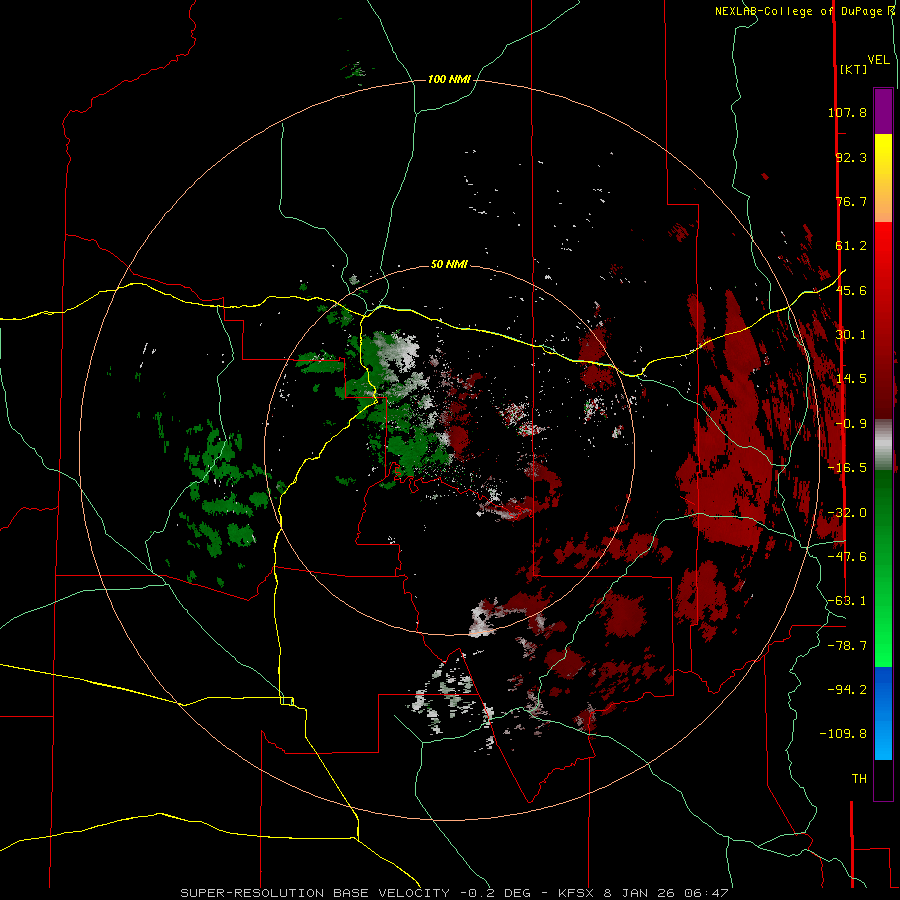Select the 30.1 velocity scale value

coord(851,335)
